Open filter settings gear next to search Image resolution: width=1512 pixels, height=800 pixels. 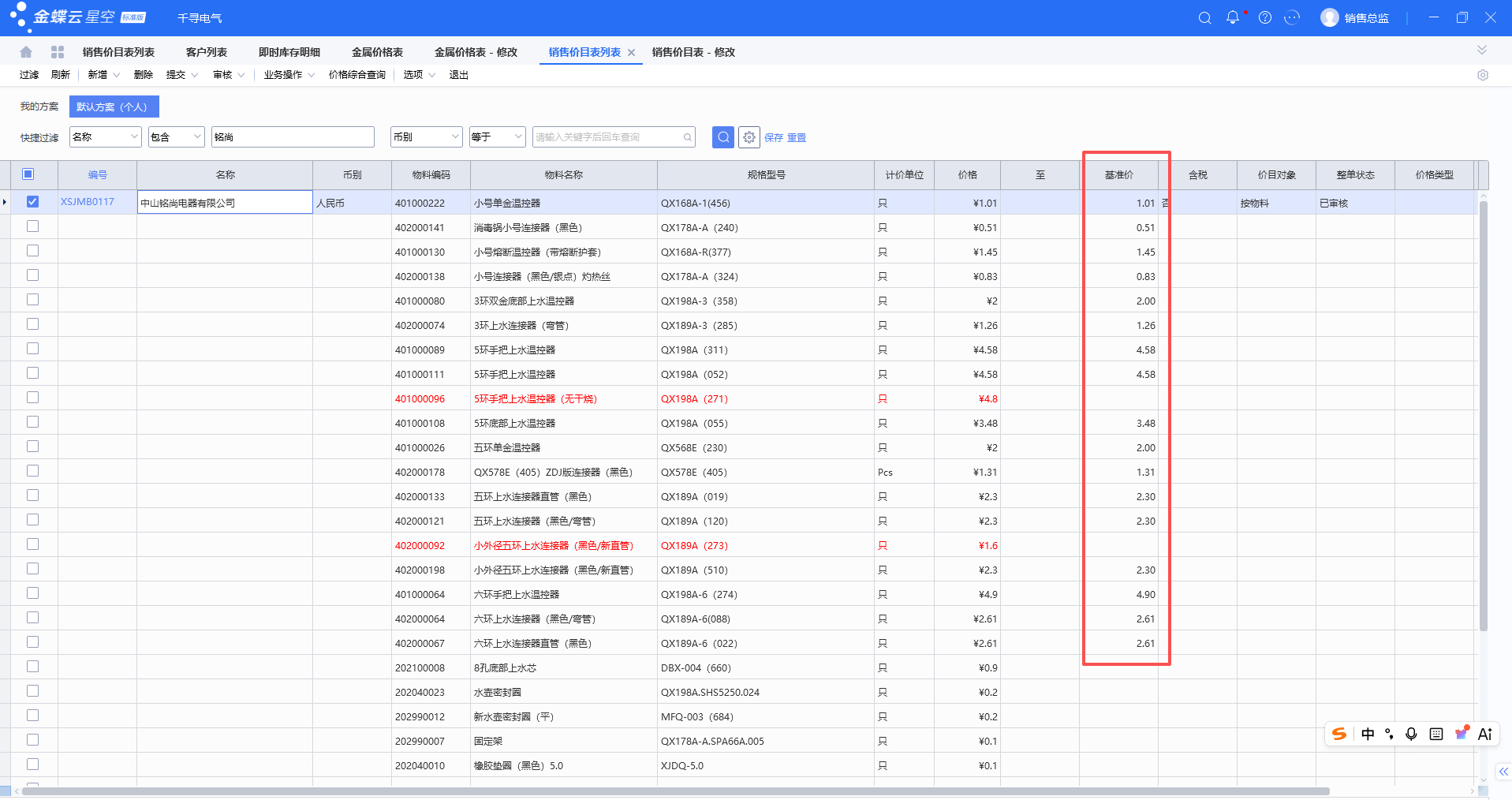(749, 137)
